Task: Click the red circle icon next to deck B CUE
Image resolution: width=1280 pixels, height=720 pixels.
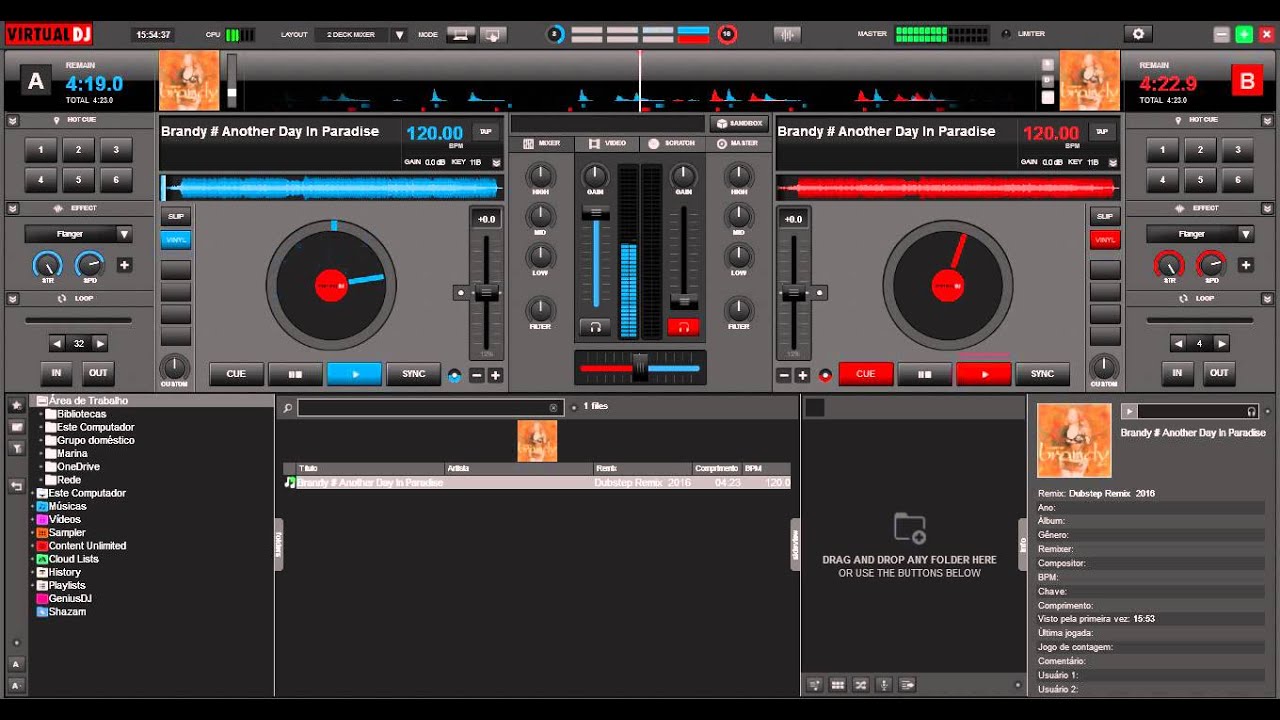Action: click(825, 375)
